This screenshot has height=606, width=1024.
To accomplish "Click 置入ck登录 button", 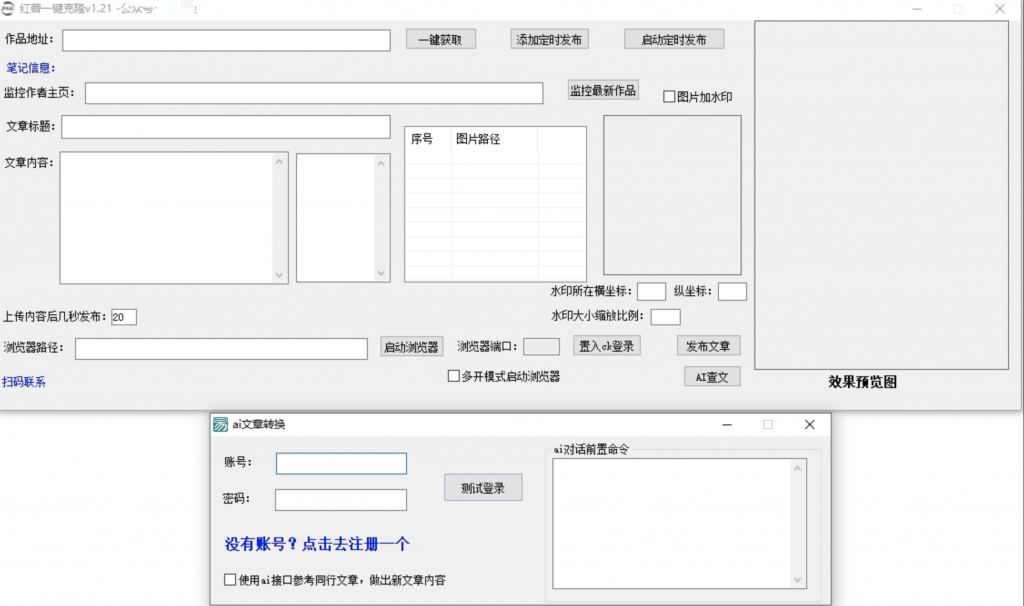I will click(607, 346).
